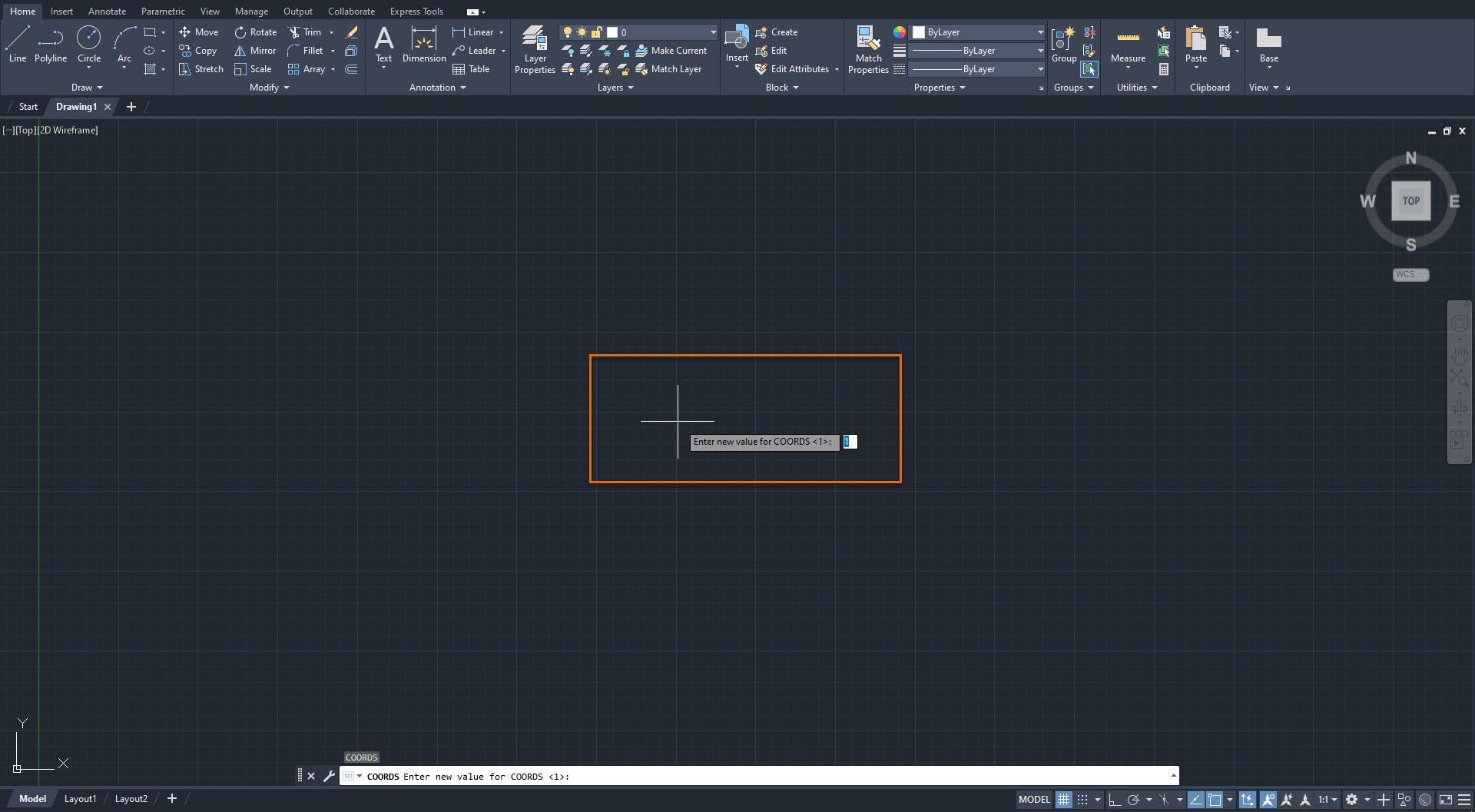The height and width of the screenshot is (812, 1475).
Task: Click the Match Properties icon
Action: 868,50
